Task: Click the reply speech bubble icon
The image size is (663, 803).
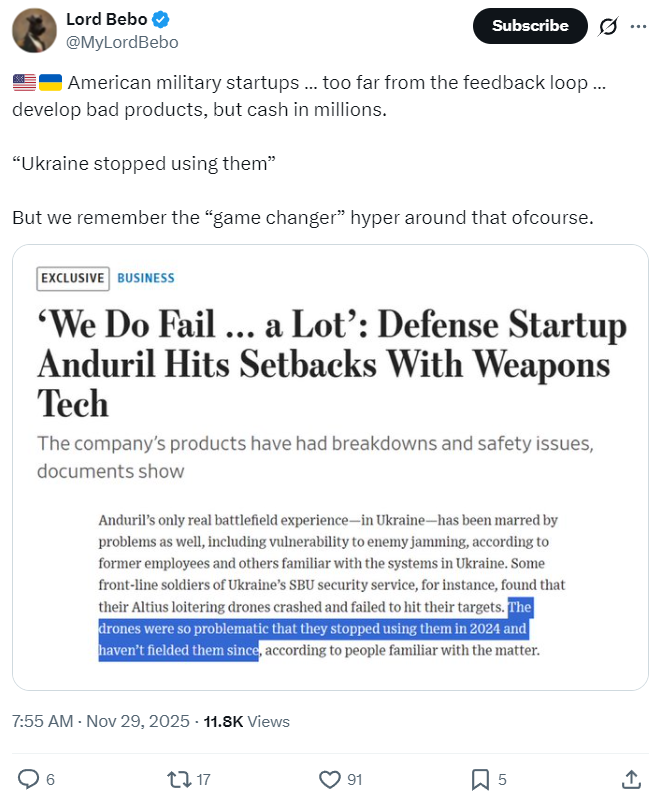Action: (30, 778)
